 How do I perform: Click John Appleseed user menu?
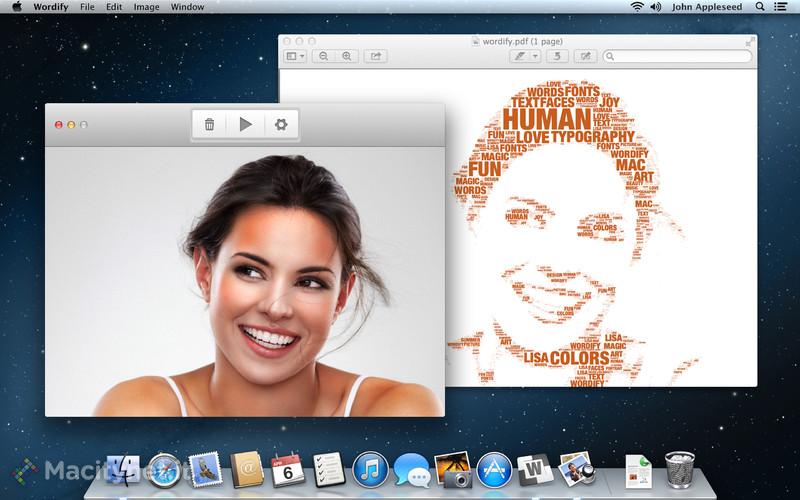click(707, 7)
